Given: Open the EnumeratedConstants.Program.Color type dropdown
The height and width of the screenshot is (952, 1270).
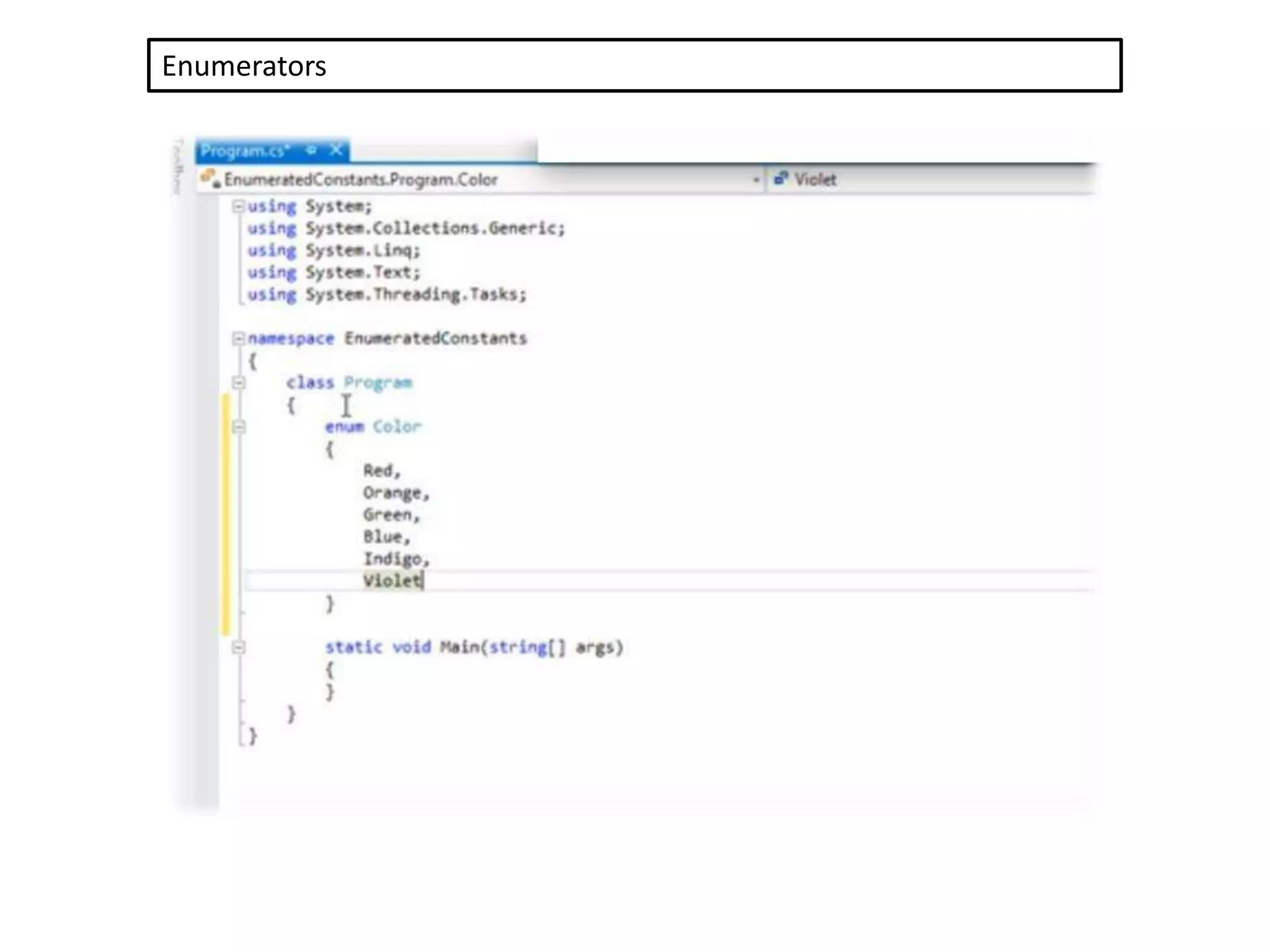Looking at the screenshot, I should (x=755, y=180).
